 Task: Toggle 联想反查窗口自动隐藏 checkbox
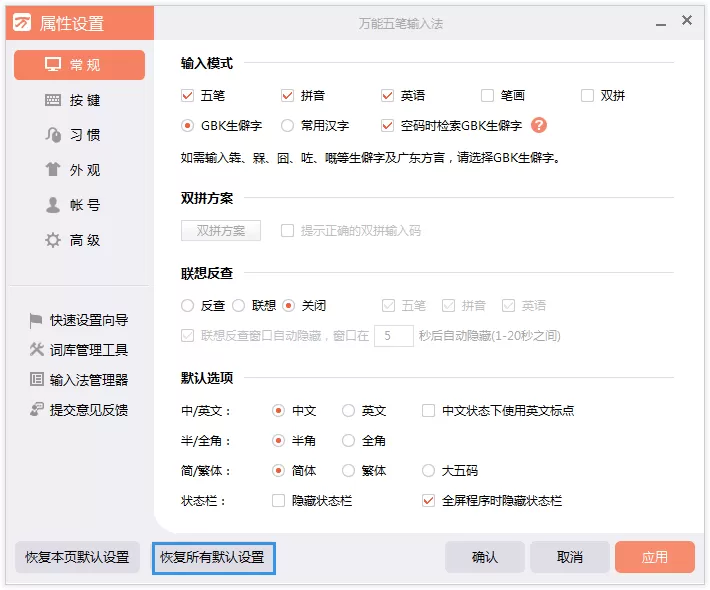coord(187,336)
